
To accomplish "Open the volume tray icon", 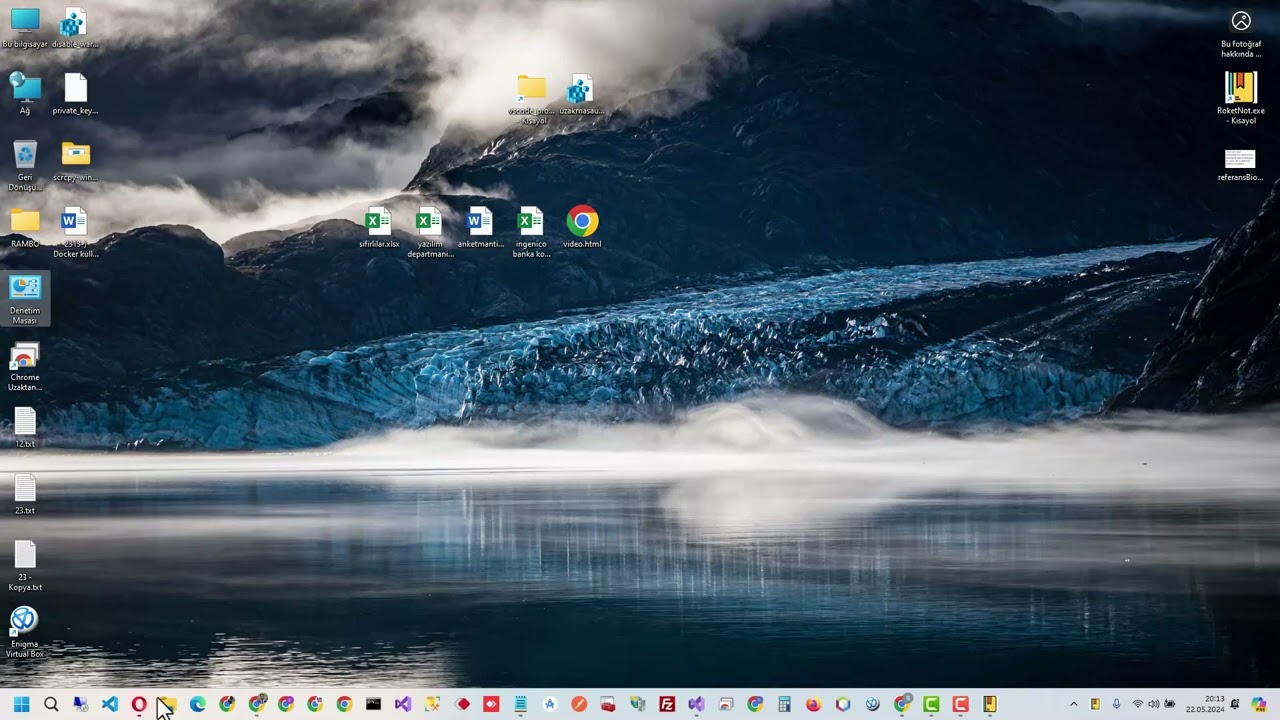I will coord(1153,704).
